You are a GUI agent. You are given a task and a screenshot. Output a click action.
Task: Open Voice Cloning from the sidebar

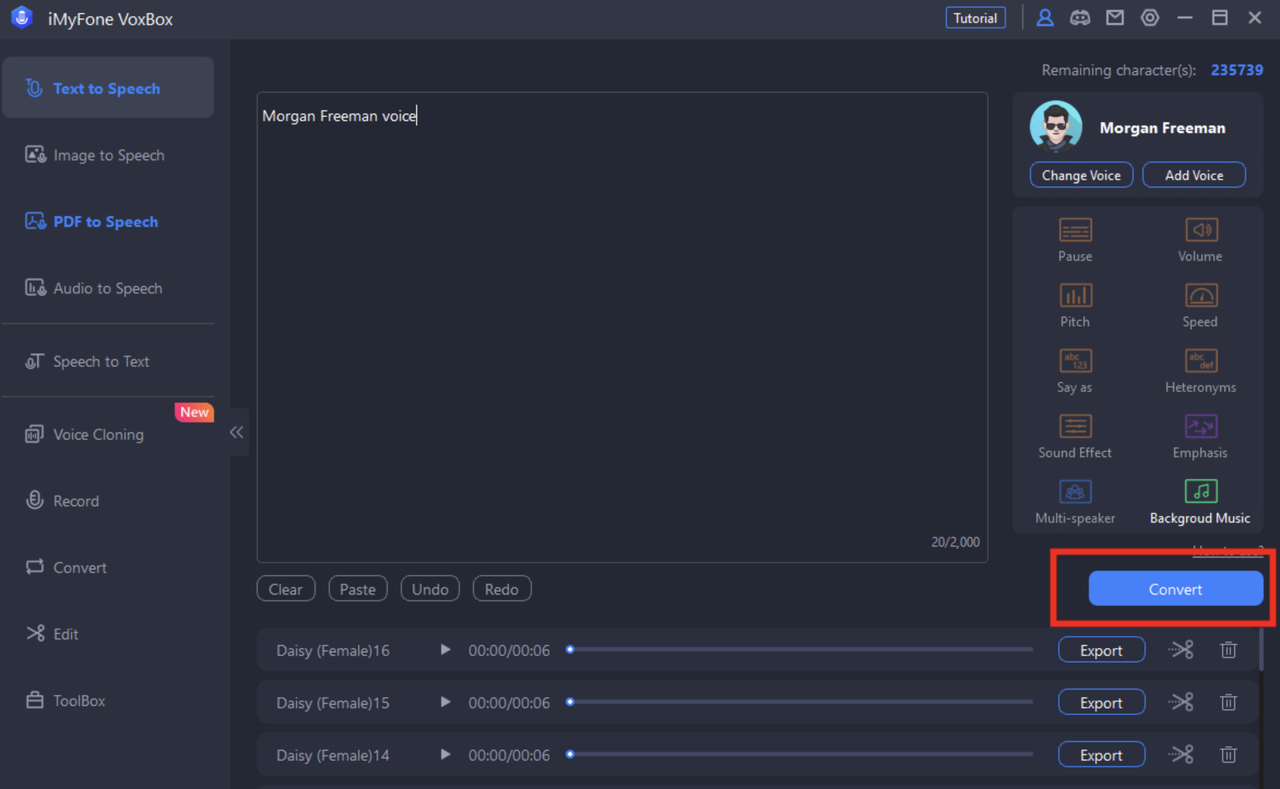(97, 434)
